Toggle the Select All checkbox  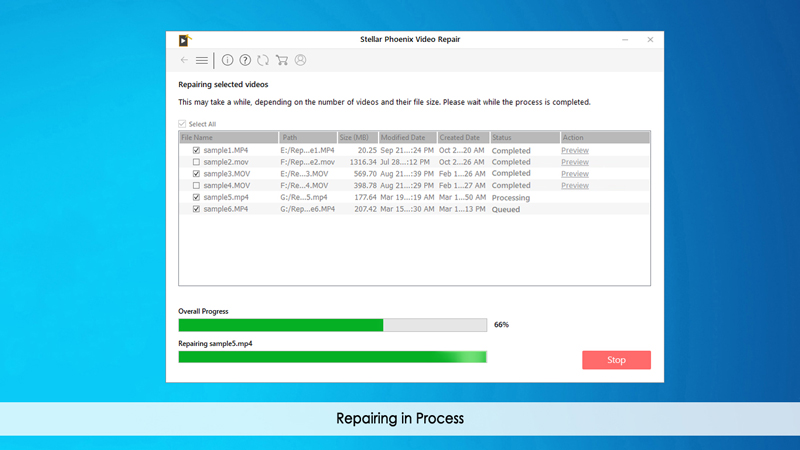point(182,124)
